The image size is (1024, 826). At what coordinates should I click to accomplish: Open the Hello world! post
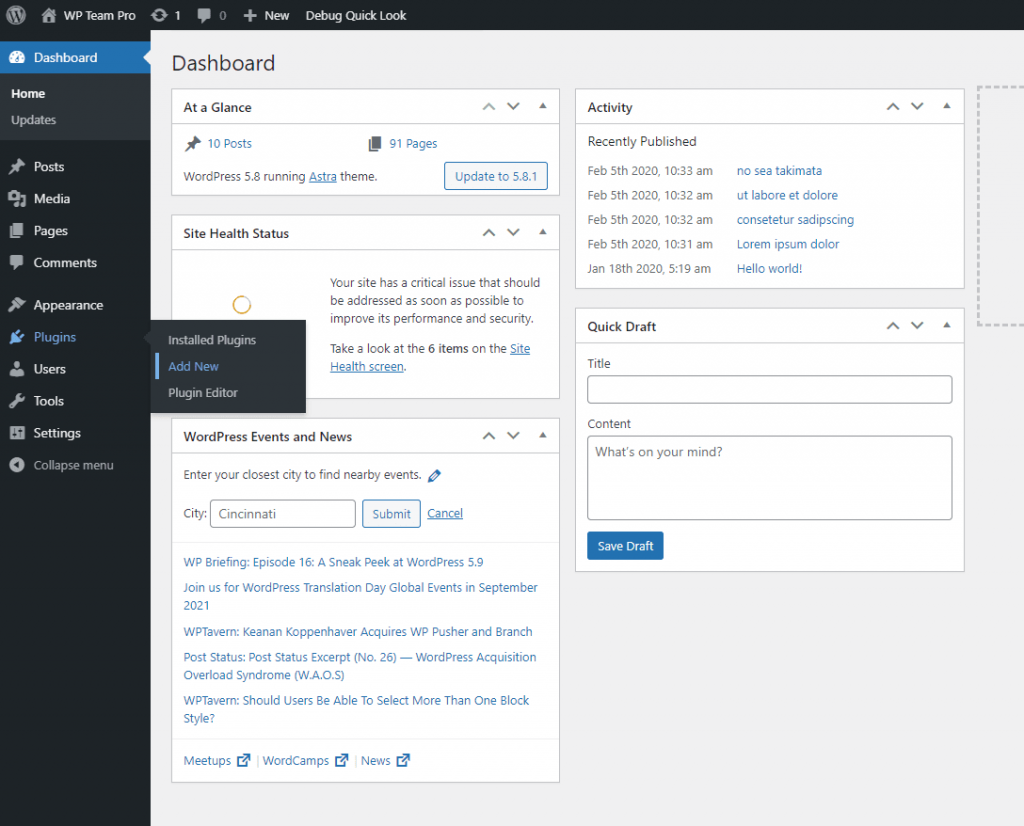769,268
